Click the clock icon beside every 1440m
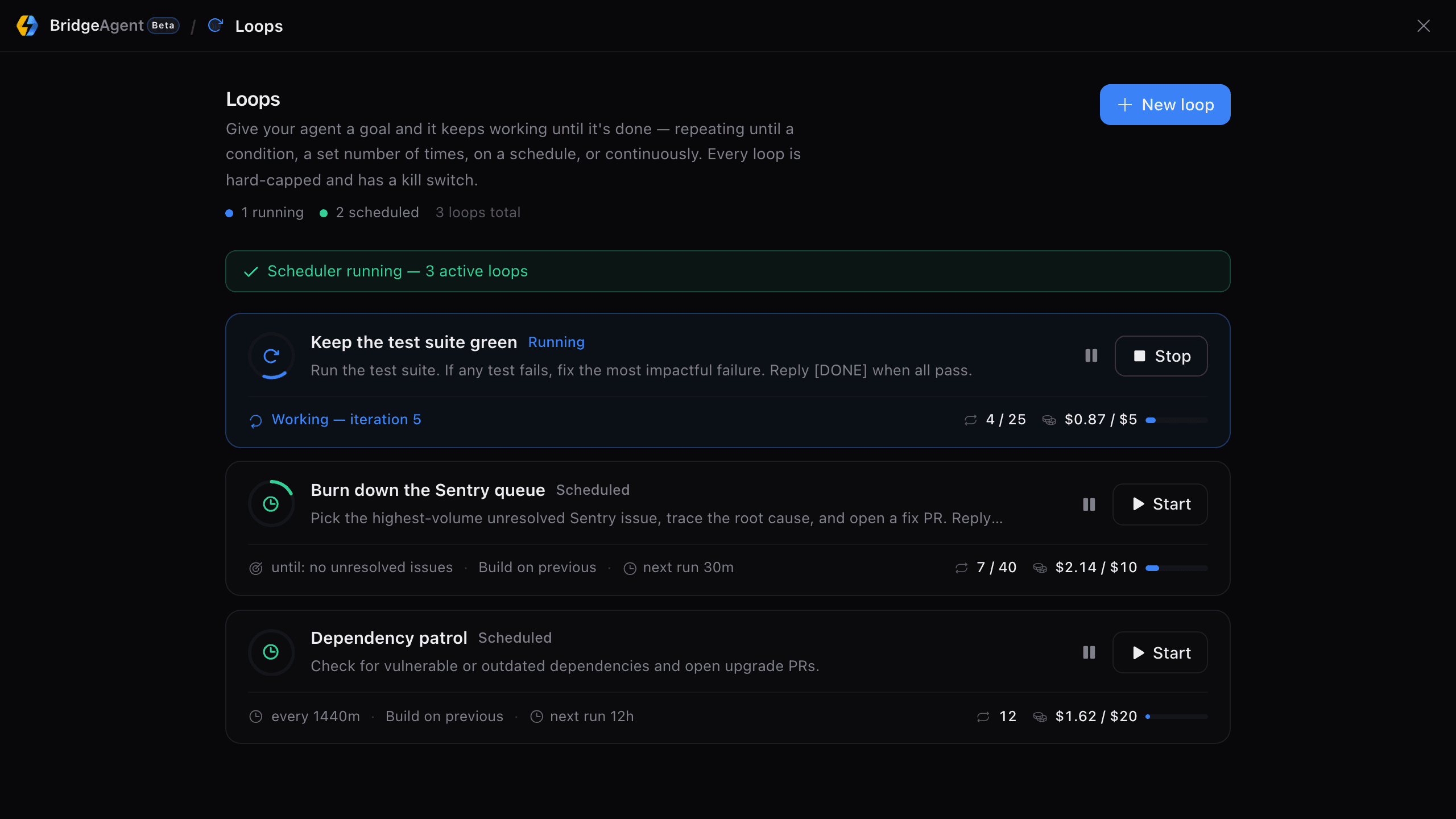 click(x=256, y=717)
